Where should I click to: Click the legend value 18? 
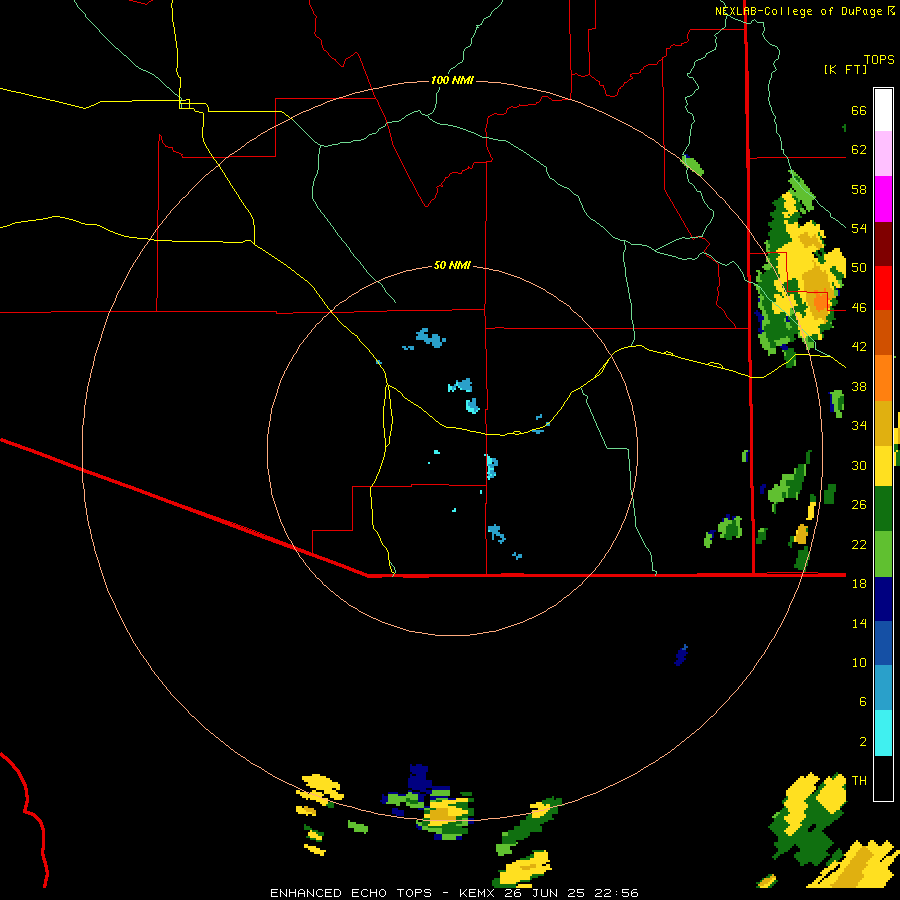pyautogui.click(x=859, y=584)
